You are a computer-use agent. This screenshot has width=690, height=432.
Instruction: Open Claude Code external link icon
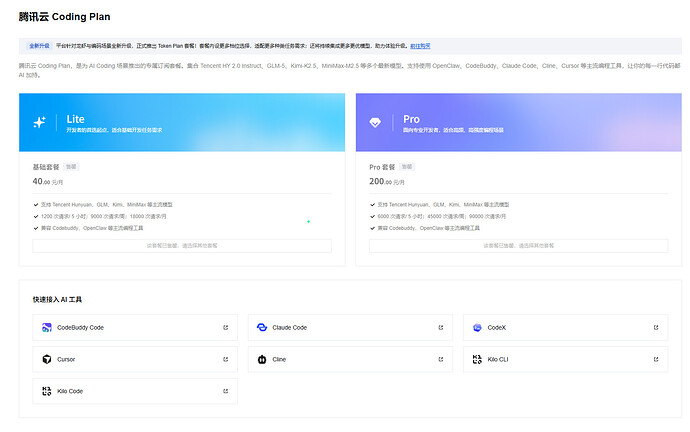coord(440,327)
